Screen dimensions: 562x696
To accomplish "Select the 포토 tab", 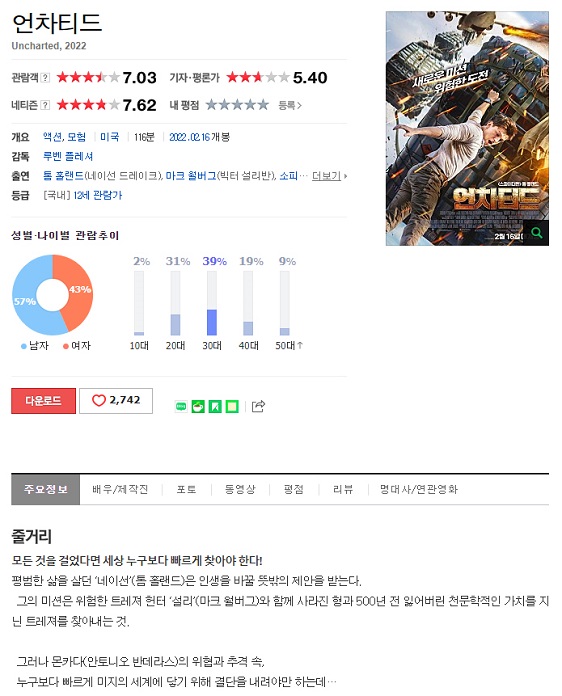I will pyautogui.click(x=186, y=490).
